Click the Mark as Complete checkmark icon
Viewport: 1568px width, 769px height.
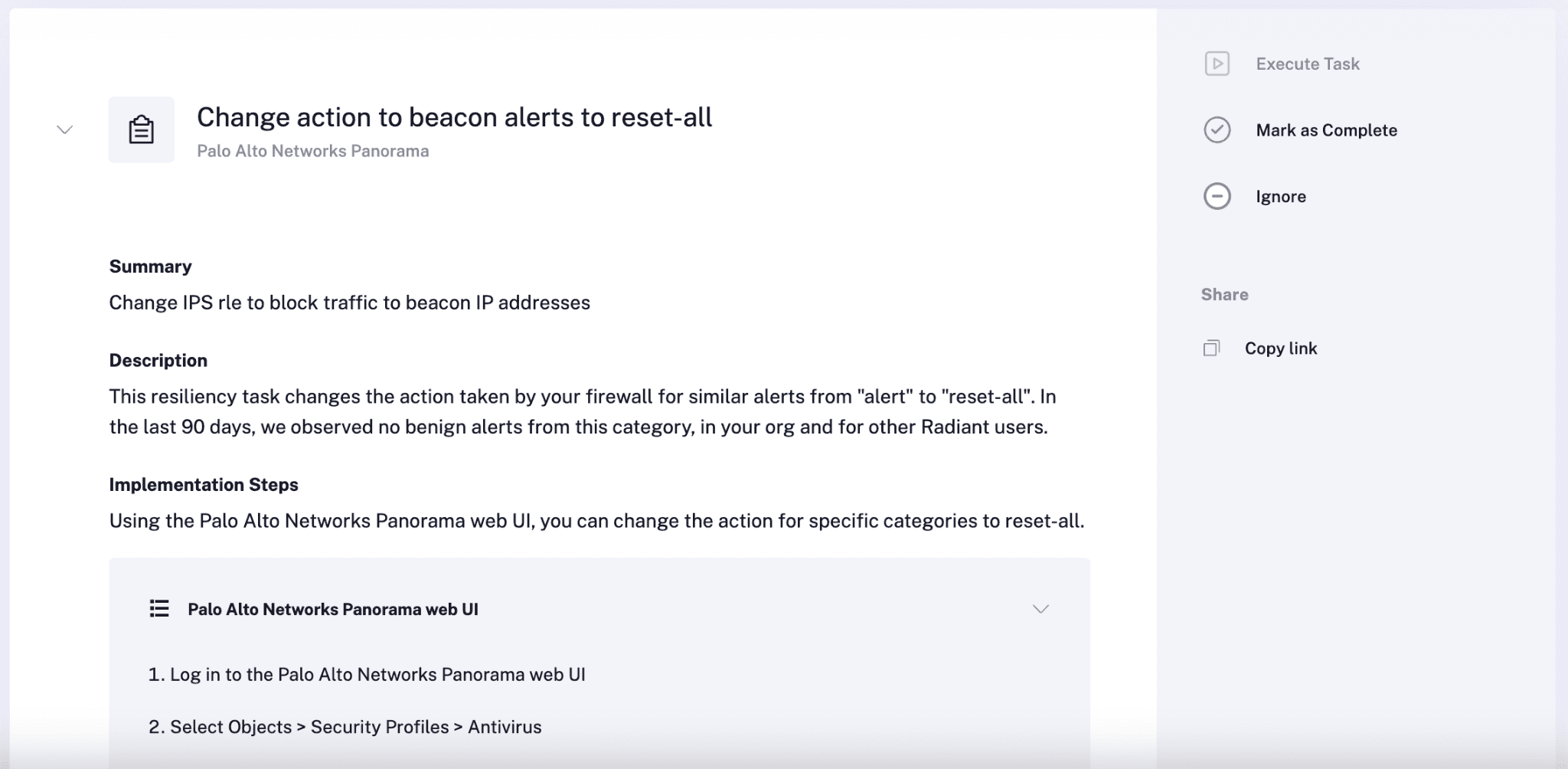[1217, 130]
